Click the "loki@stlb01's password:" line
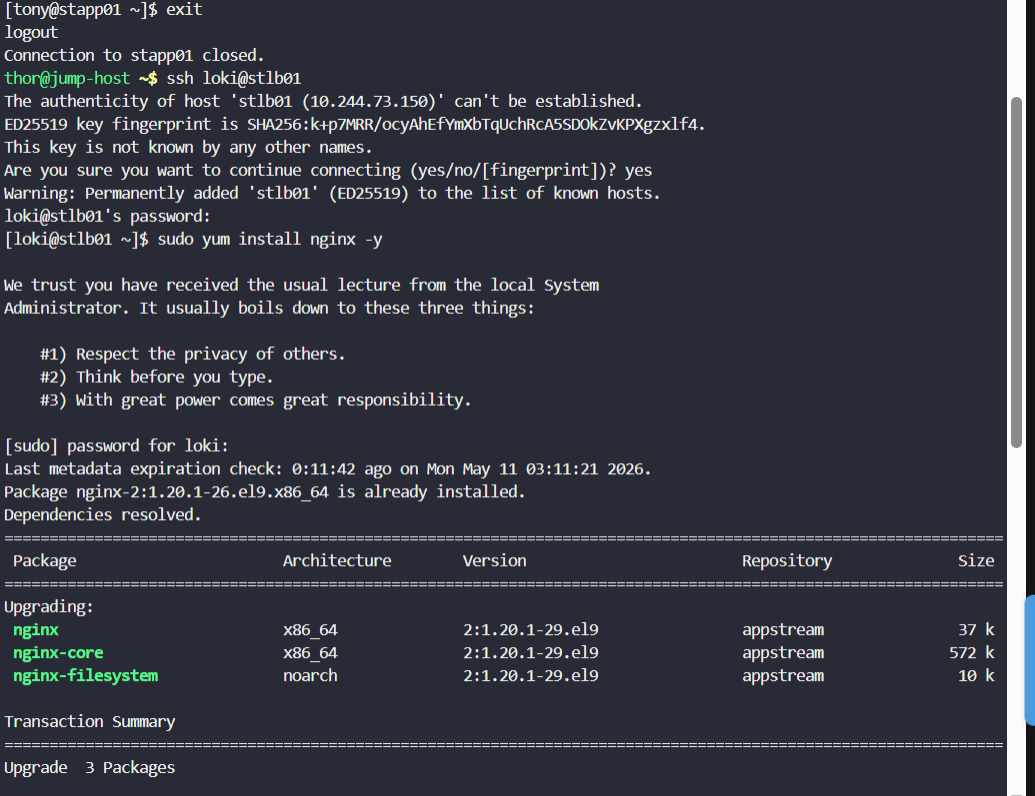This screenshot has height=796, width=1035. (x=107, y=216)
